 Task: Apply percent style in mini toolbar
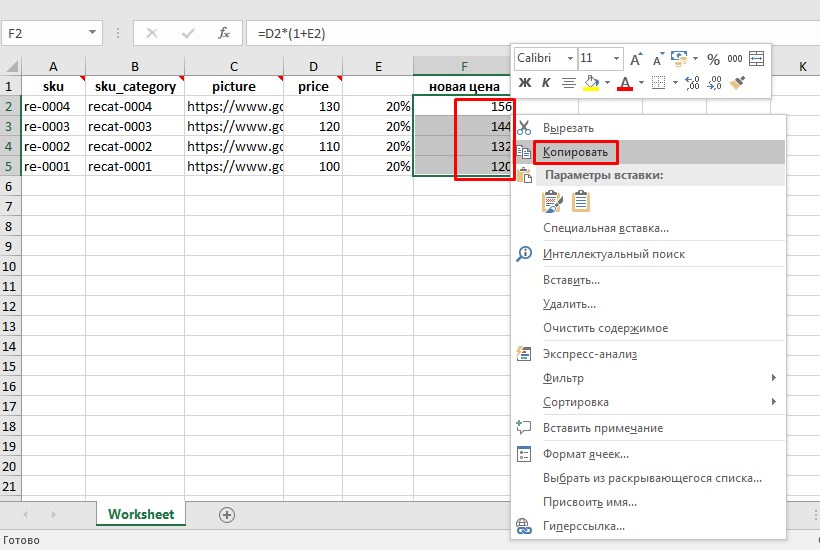point(713,59)
